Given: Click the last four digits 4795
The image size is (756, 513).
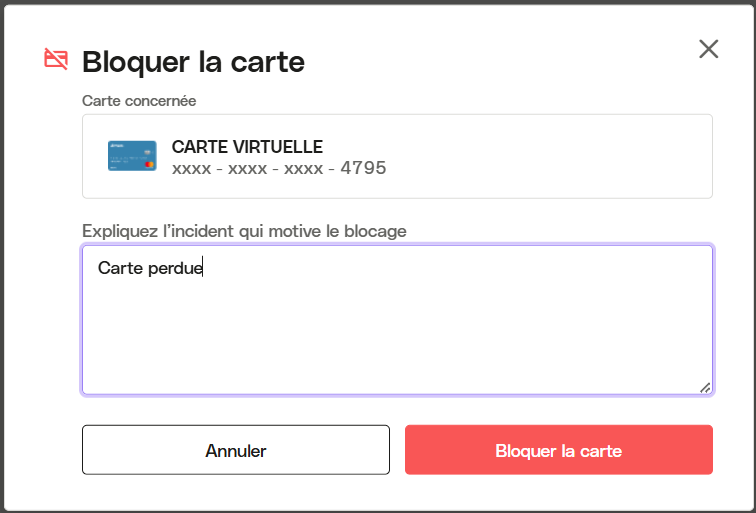Looking at the screenshot, I should pos(363,168).
